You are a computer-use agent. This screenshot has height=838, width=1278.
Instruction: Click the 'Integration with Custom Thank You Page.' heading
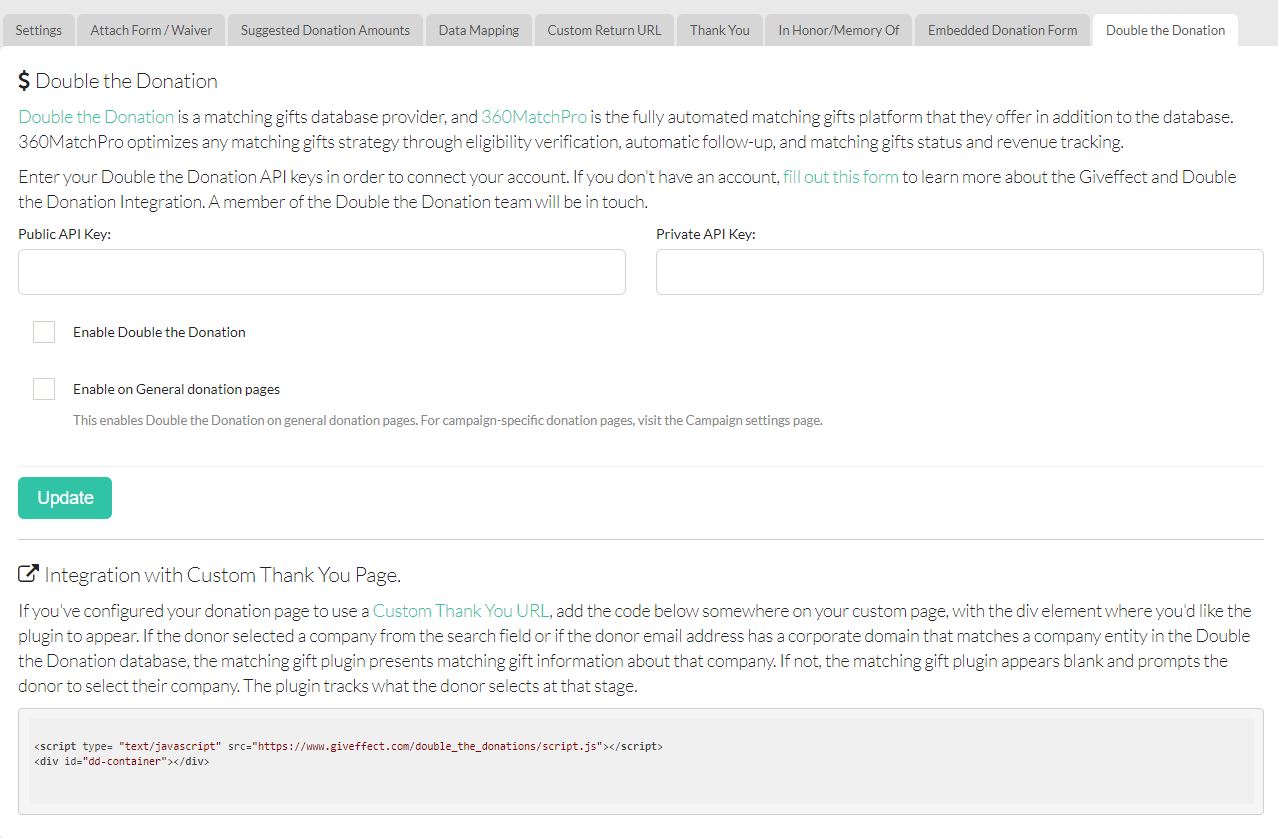(222, 575)
